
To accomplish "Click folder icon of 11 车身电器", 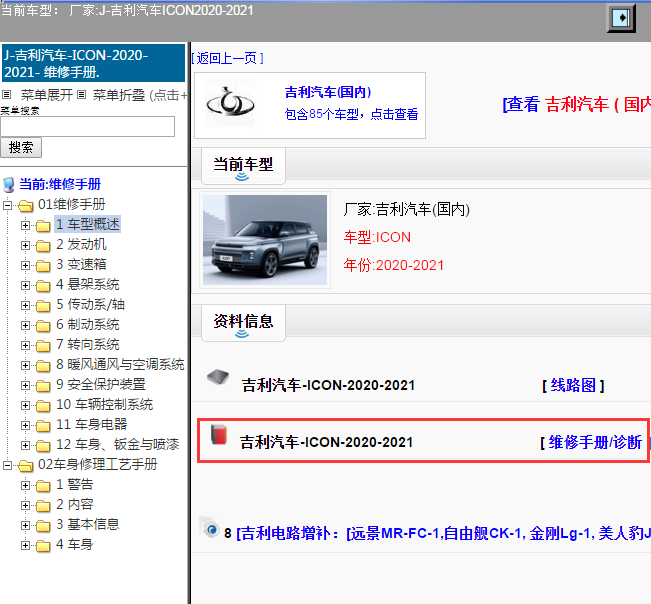I will pos(43,425).
